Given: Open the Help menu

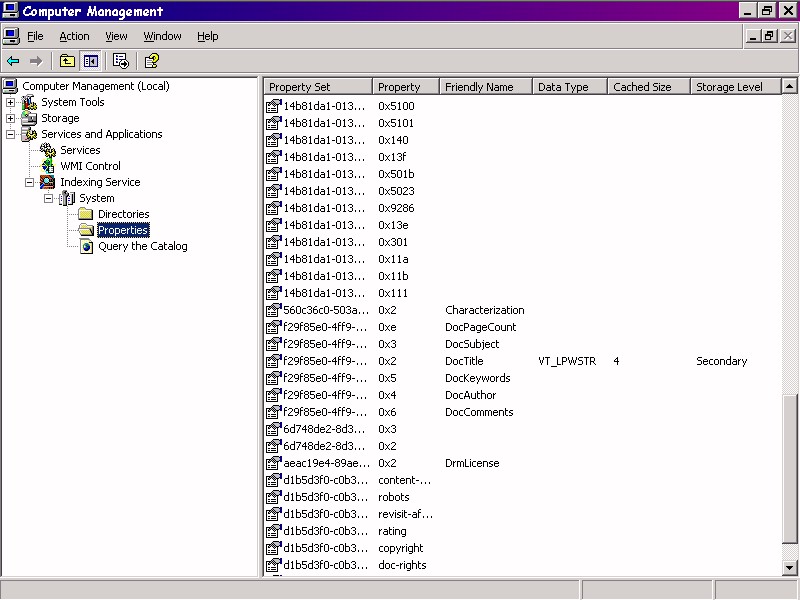Looking at the screenshot, I should pos(208,36).
